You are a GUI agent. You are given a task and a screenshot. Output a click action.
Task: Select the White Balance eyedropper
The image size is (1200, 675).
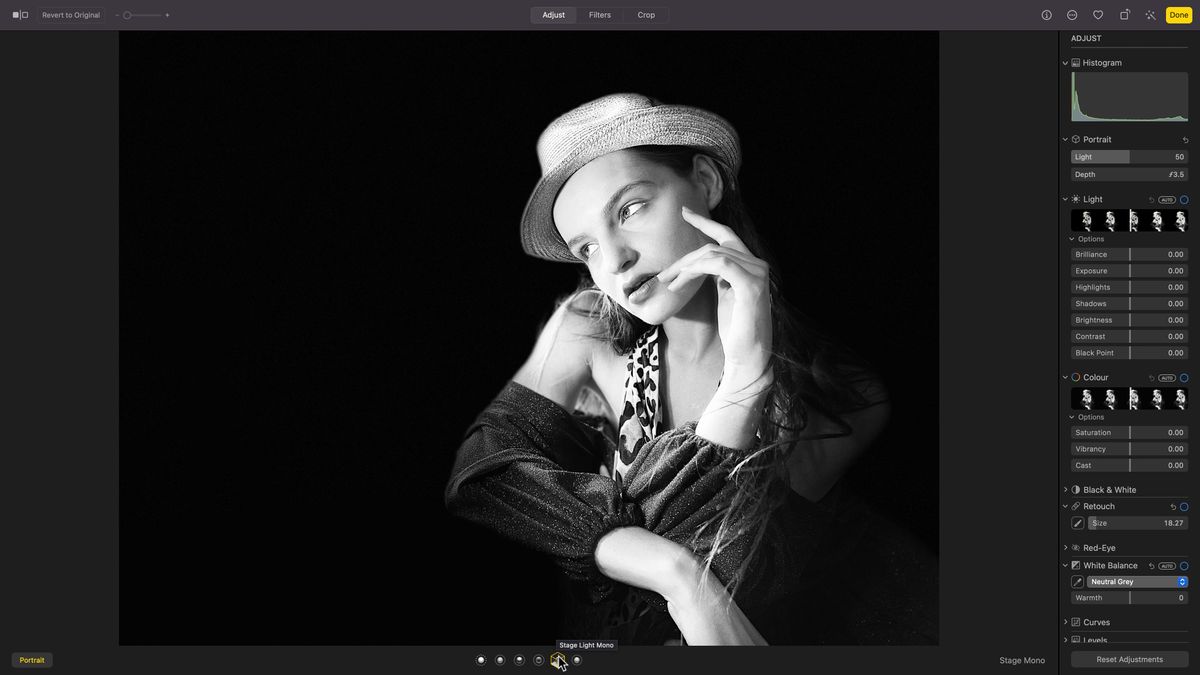click(x=1077, y=581)
